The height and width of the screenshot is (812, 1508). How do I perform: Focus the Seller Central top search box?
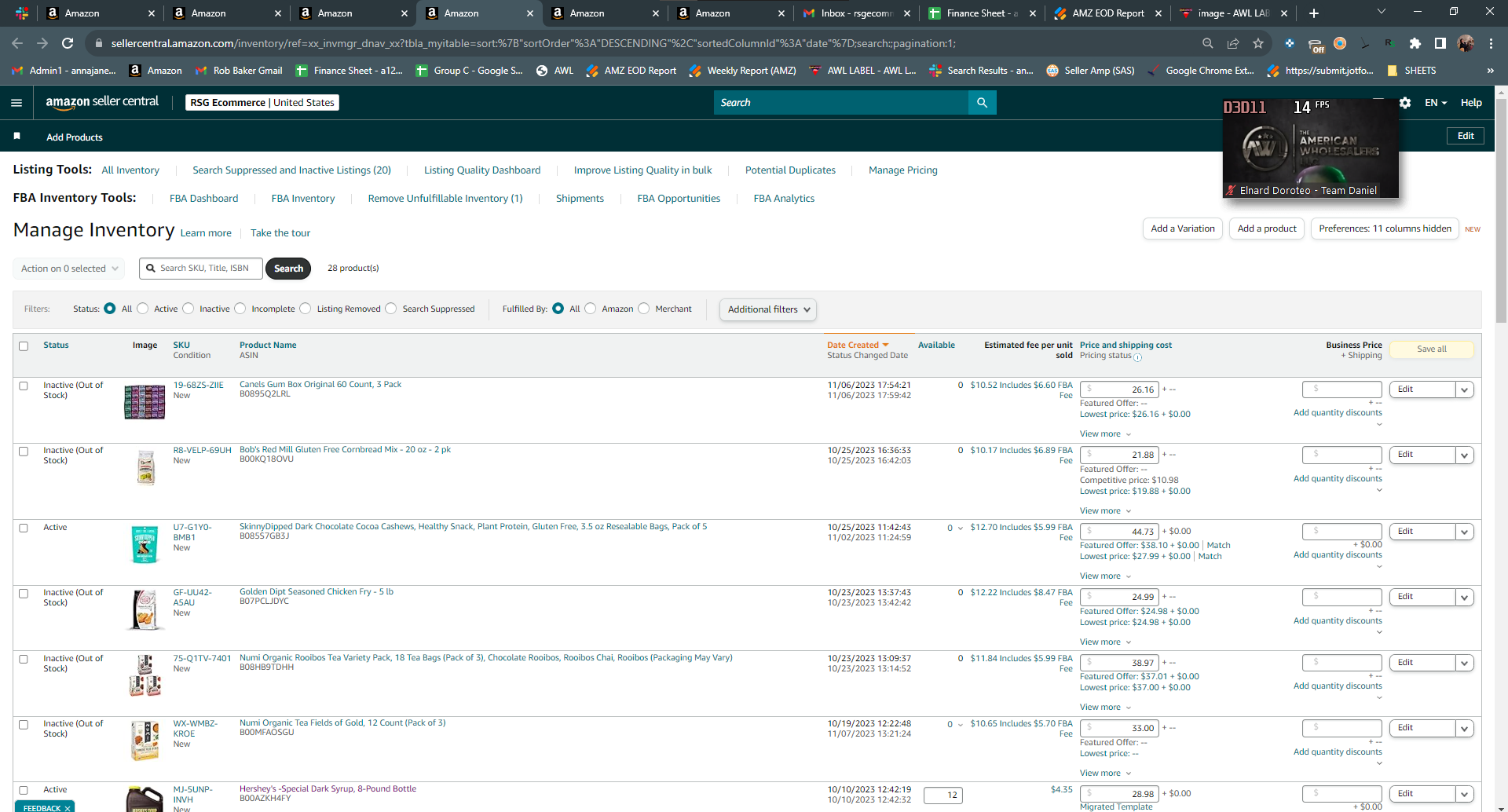(841, 103)
